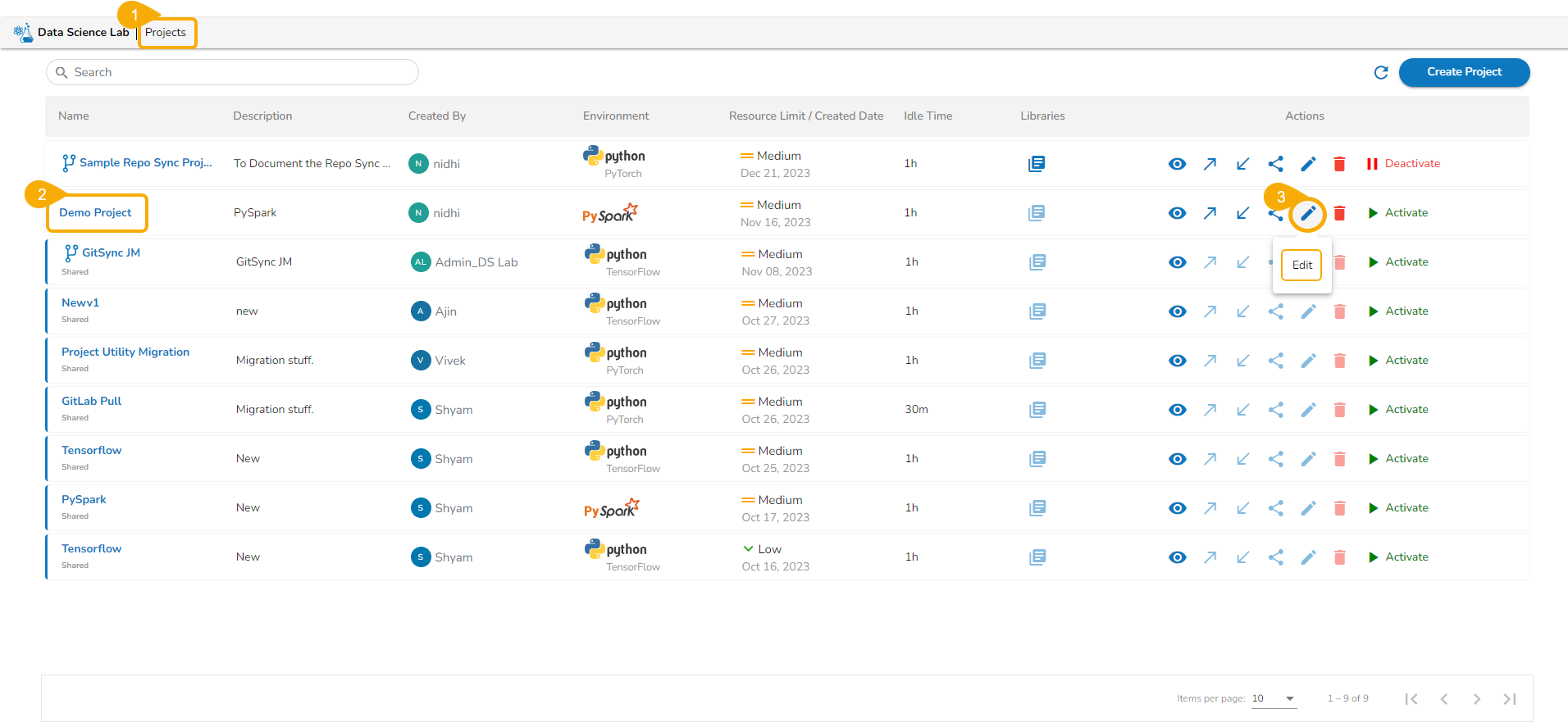This screenshot has height=727, width=1568.
Task: Jump to last page of projects
Action: [x=1509, y=699]
